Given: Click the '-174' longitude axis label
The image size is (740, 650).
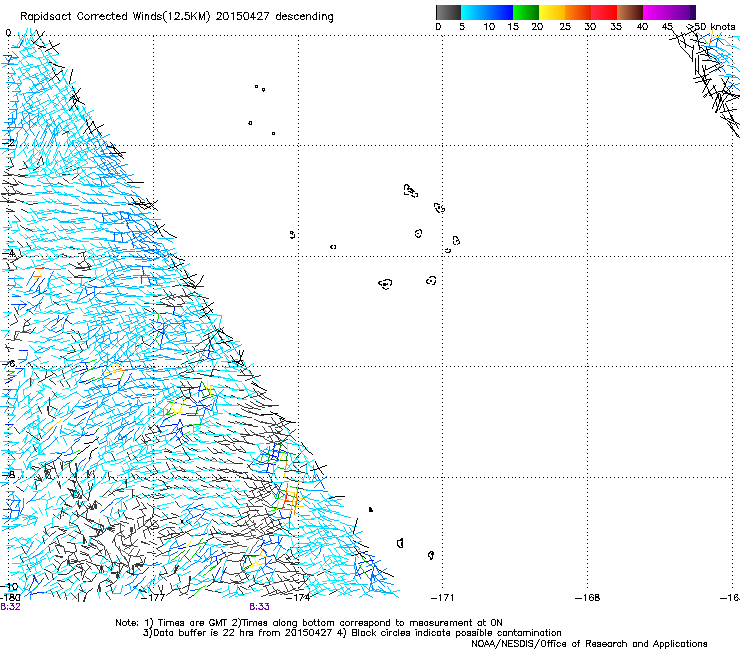Looking at the screenshot, I should tap(298, 598).
